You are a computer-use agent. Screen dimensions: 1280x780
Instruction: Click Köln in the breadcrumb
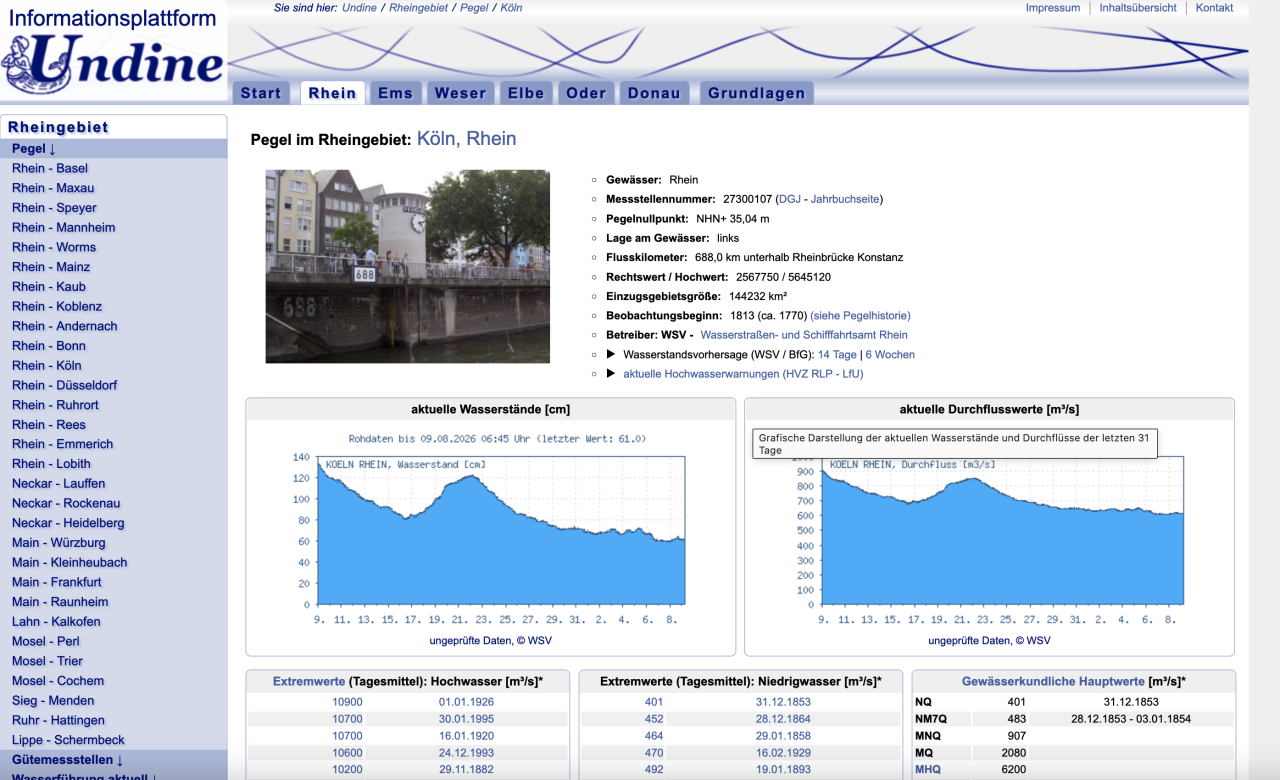click(511, 8)
